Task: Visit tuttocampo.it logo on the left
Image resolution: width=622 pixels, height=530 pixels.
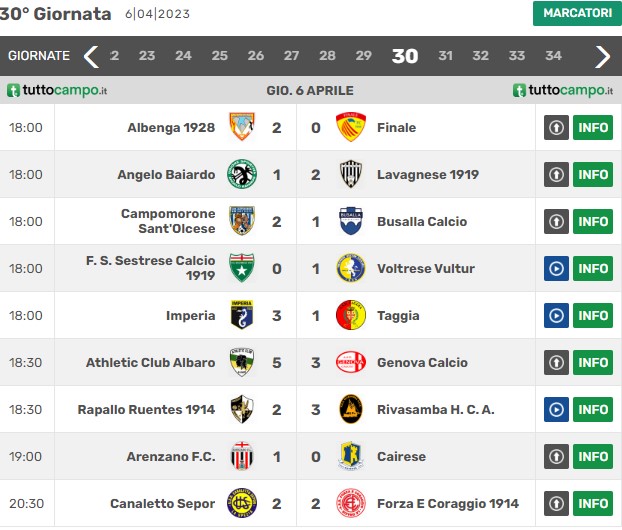Action: click(x=57, y=90)
